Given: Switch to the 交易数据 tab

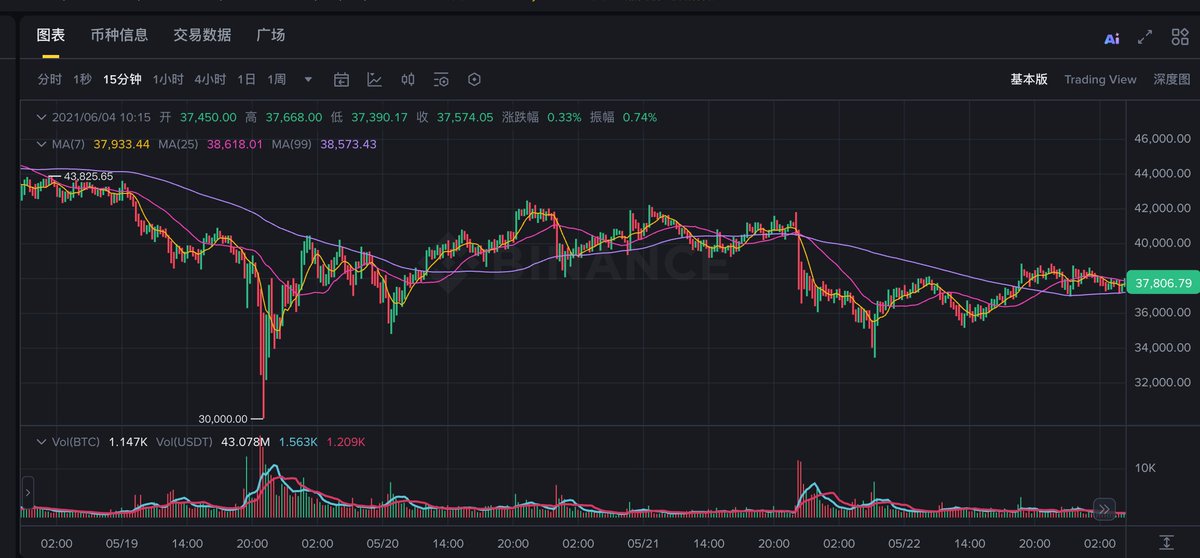Looking at the screenshot, I should pyautogui.click(x=202, y=35).
